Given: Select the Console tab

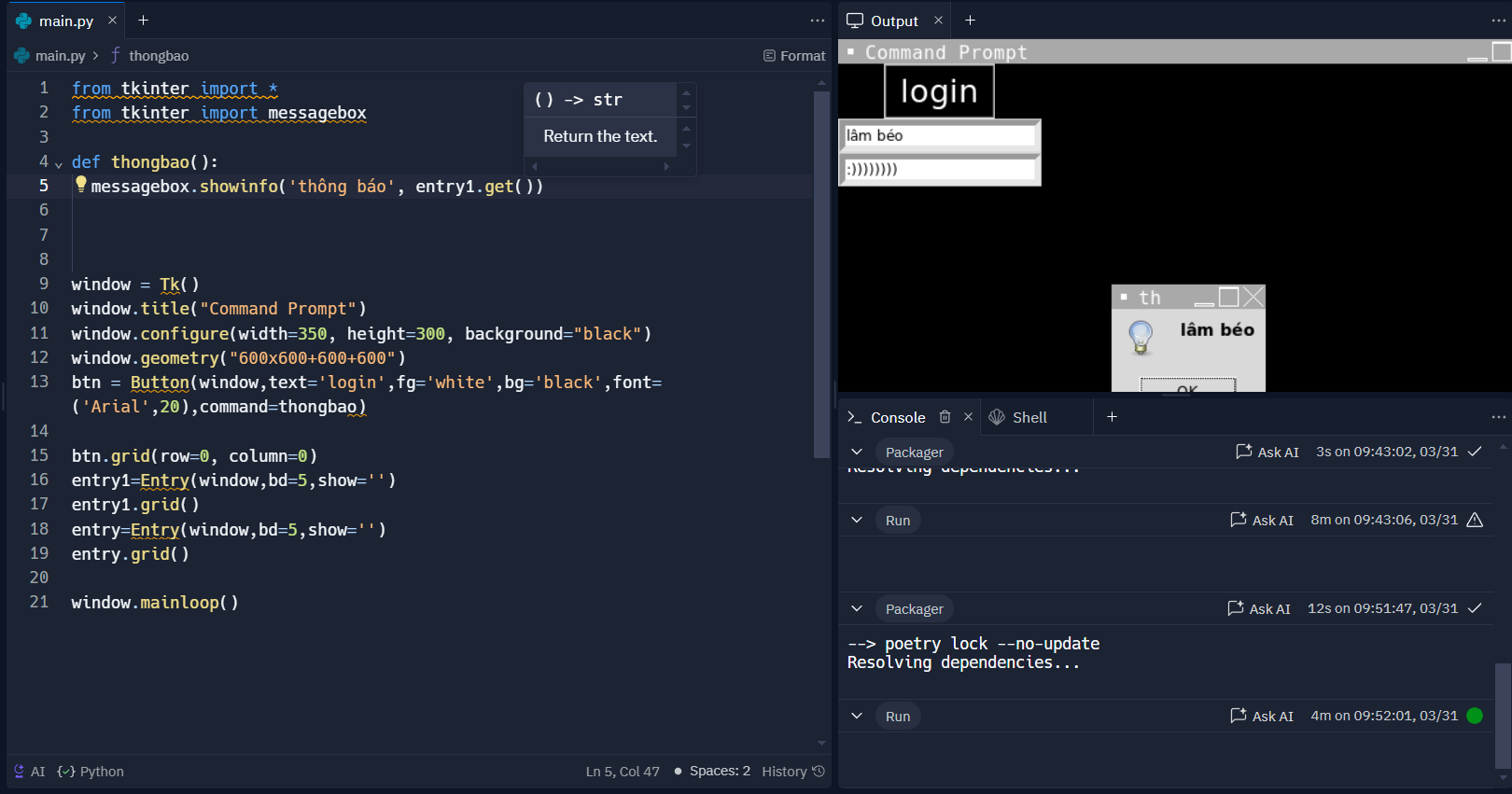Looking at the screenshot, I should click(x=887, y=417).
